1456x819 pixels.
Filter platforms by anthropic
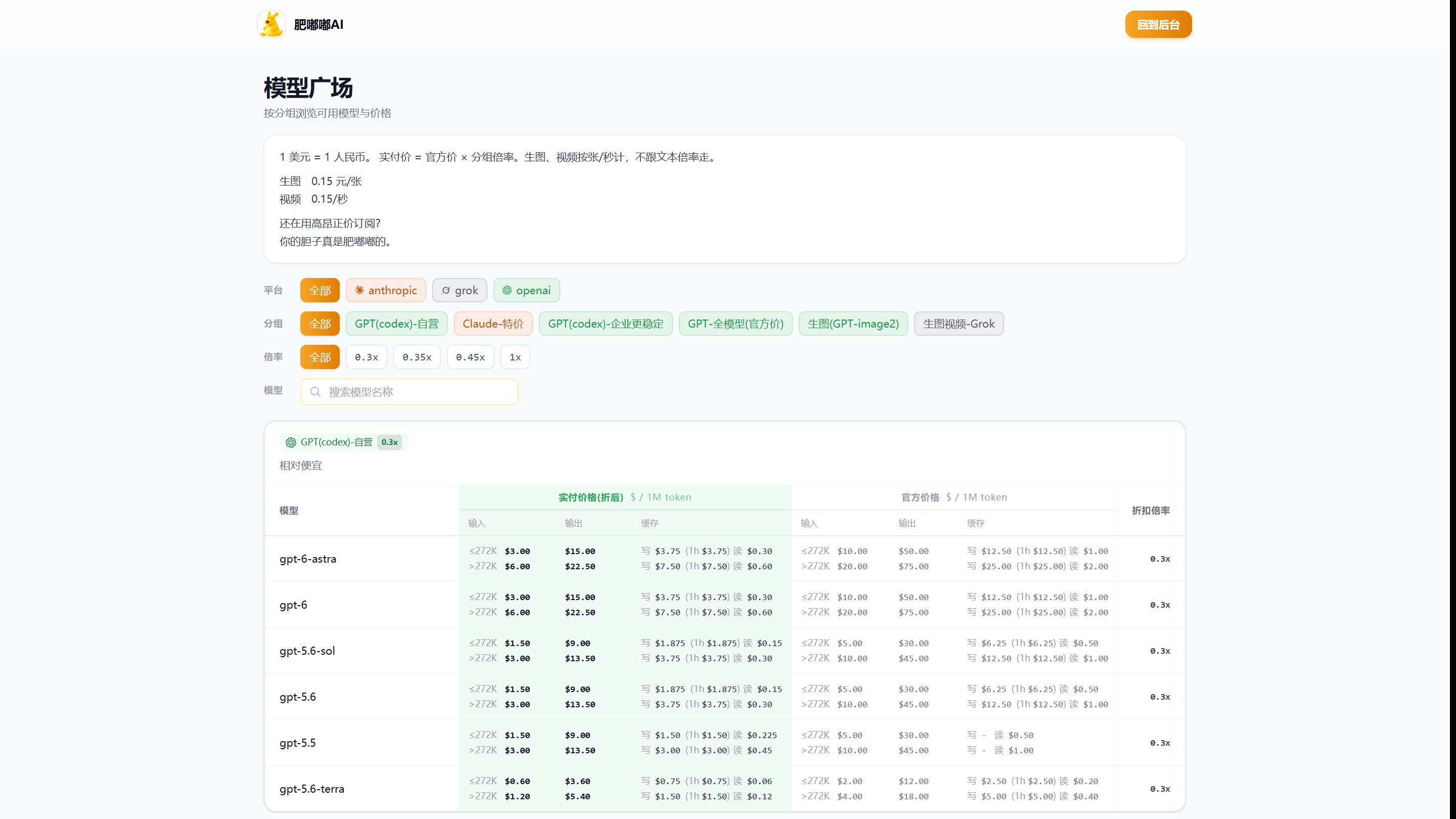point(385,291)
